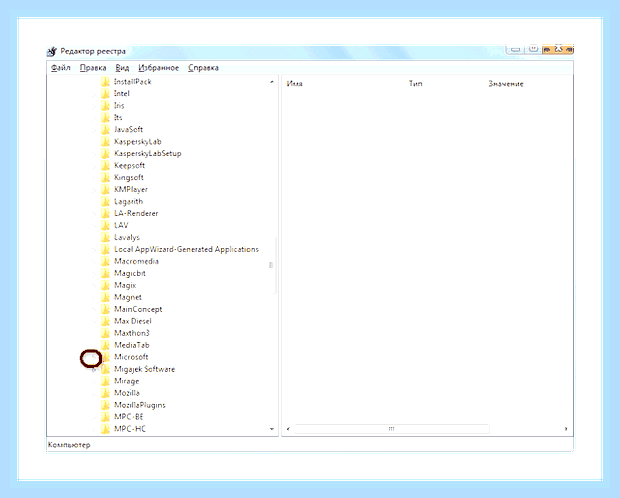Click the Имя column header

point(295,83)
